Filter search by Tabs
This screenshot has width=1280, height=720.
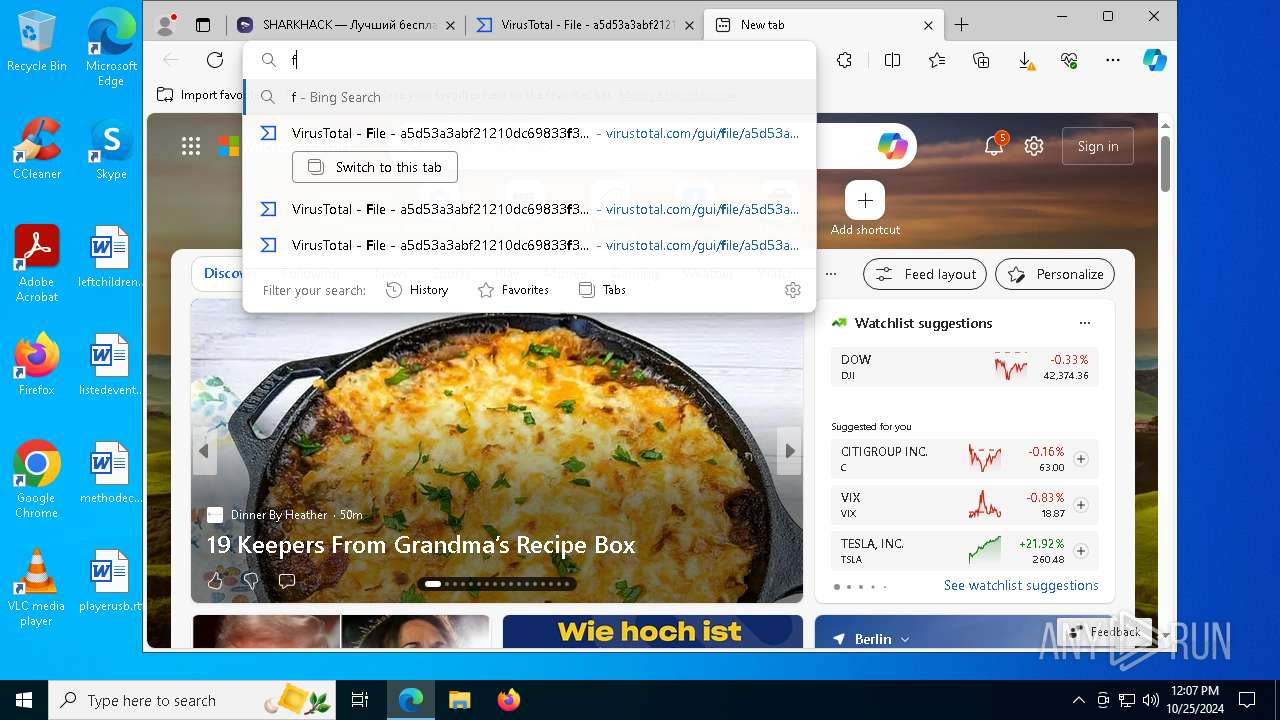[602, 290]
